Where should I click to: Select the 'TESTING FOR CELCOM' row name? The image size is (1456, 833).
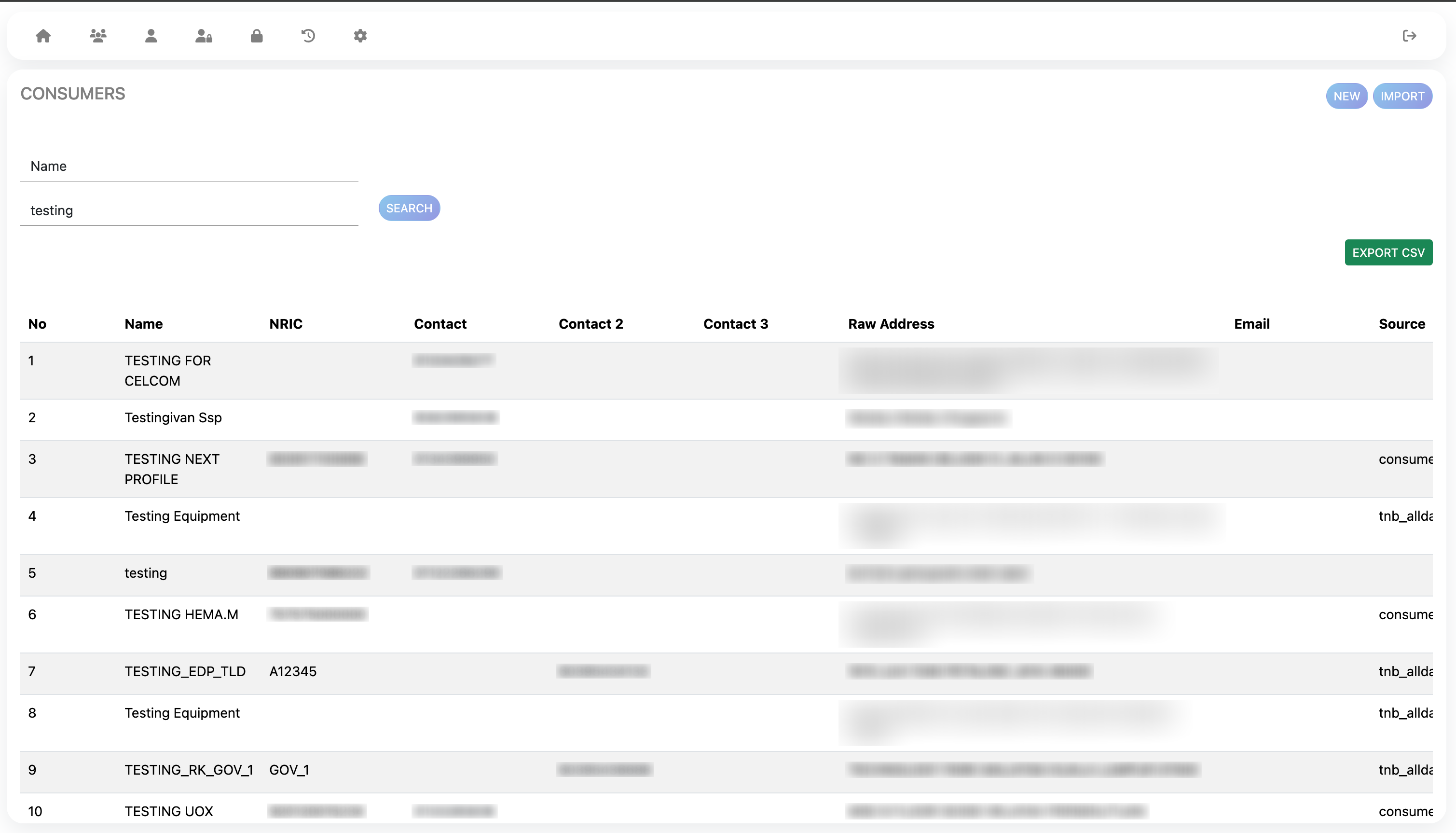pos(167,371)
